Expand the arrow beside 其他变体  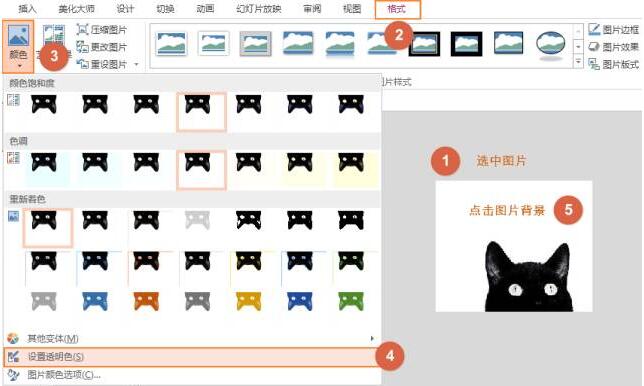click(372, 338)
